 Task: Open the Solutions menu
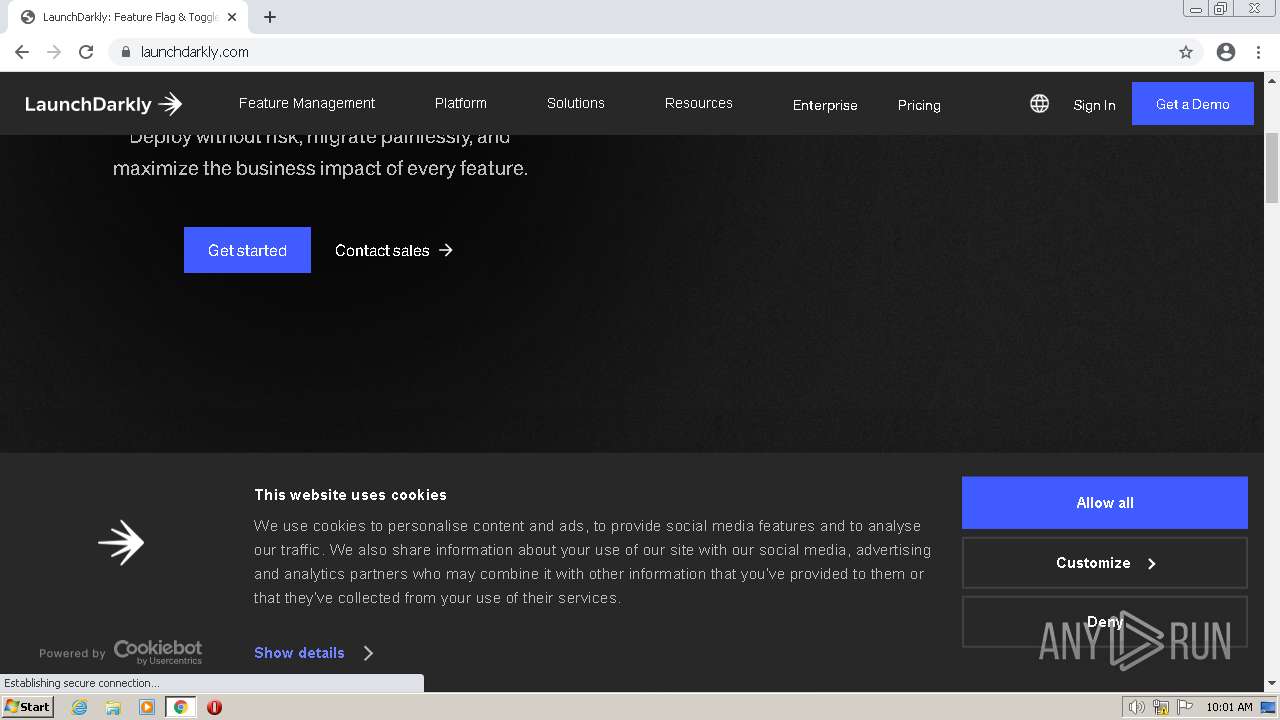pyautogui.click(x=576, y=103)
